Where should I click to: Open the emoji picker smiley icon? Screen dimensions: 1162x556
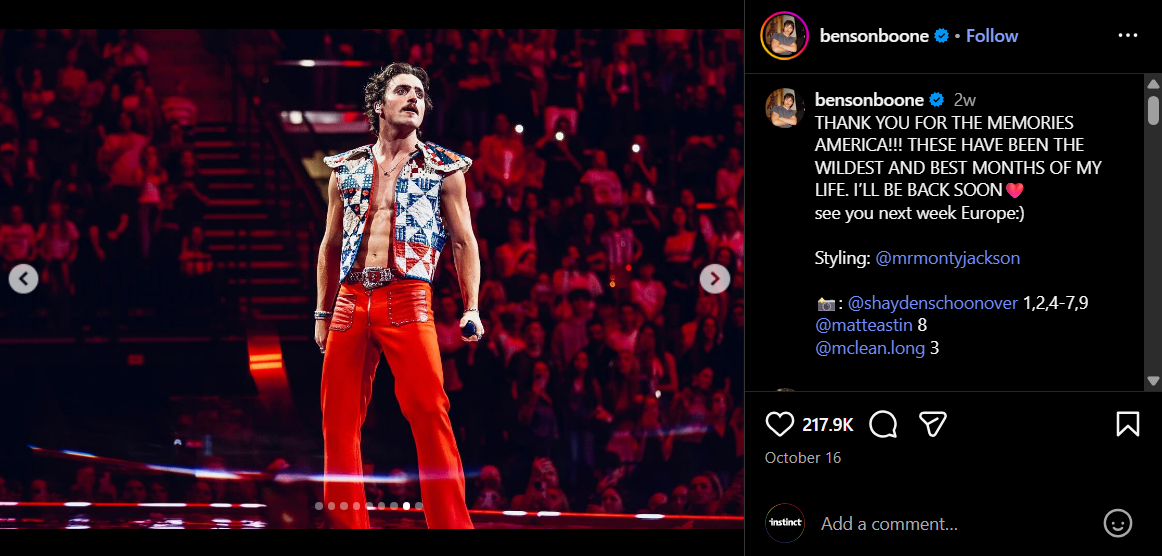[x=1117, y=523]
